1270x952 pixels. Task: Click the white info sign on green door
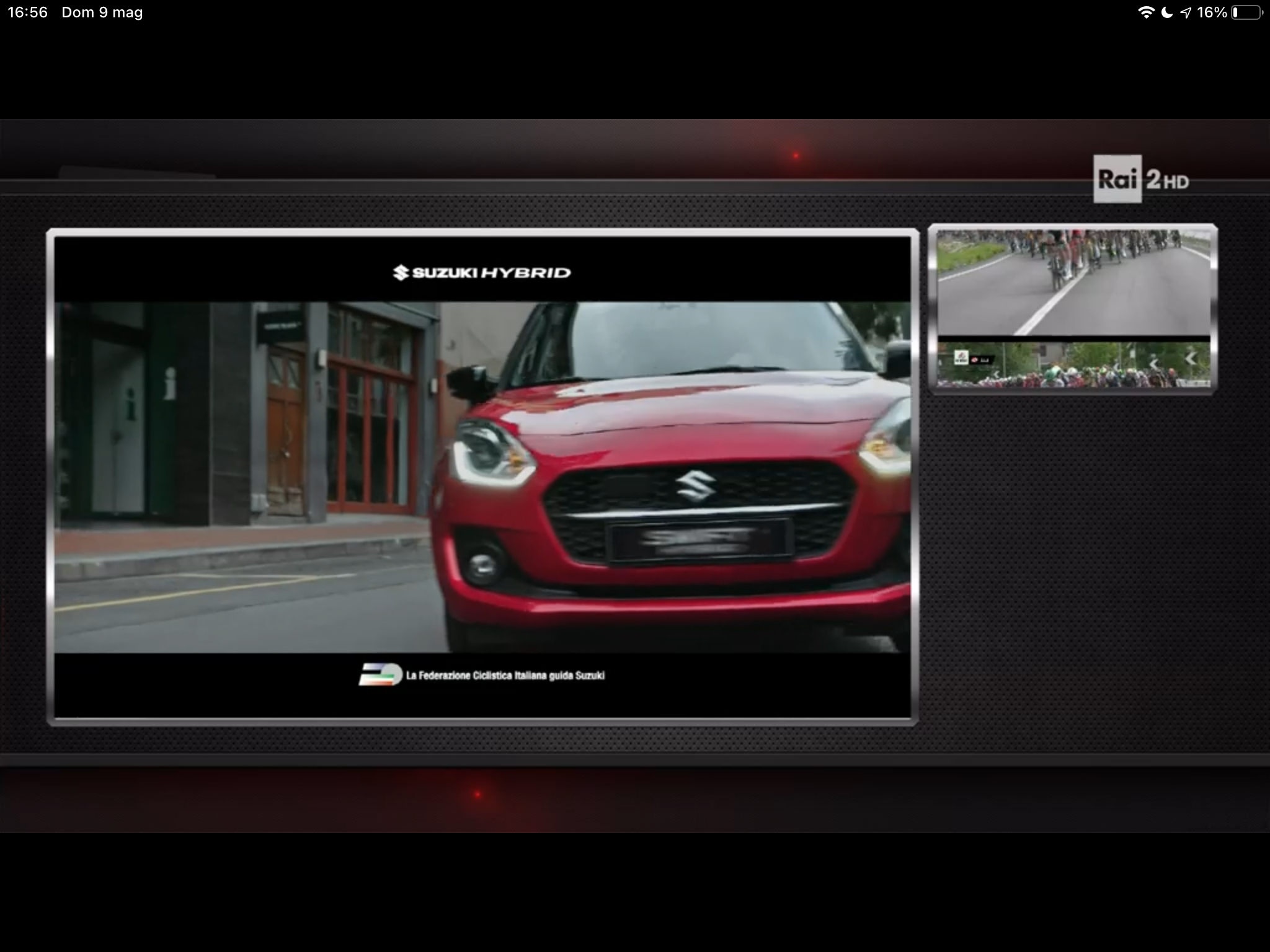(x=169, y=384)
